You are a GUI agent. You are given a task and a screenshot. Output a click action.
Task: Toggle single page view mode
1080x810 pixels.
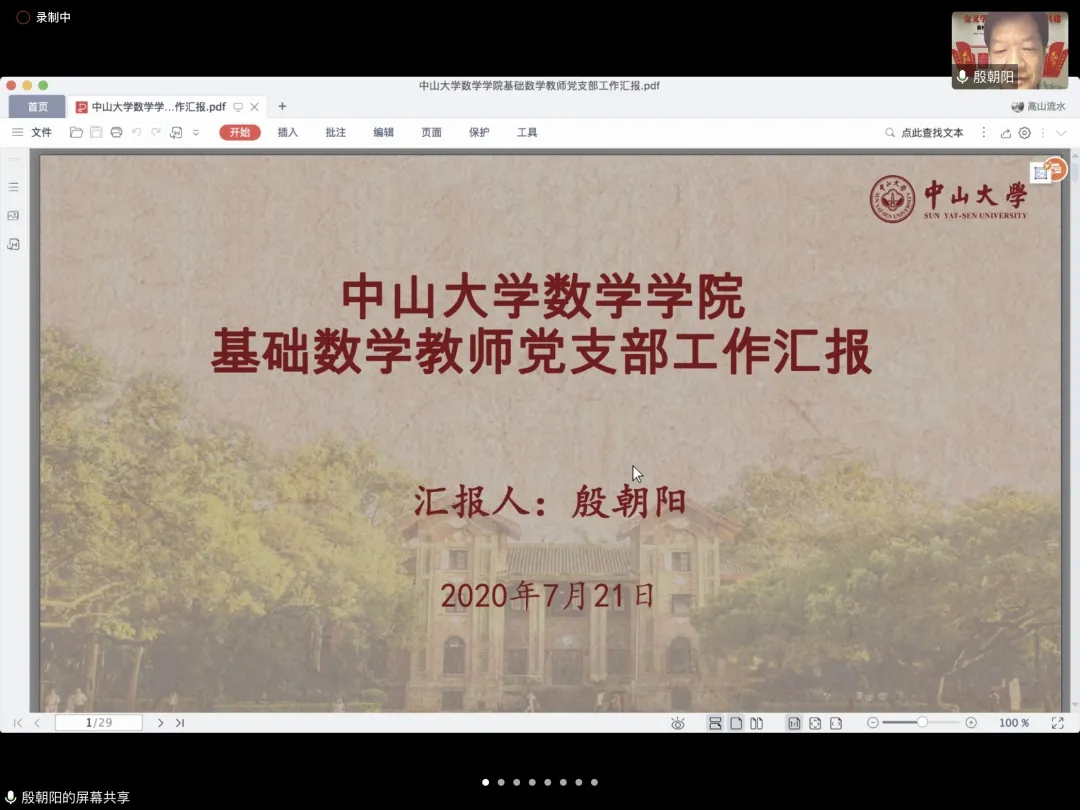[x=736, y=723]
